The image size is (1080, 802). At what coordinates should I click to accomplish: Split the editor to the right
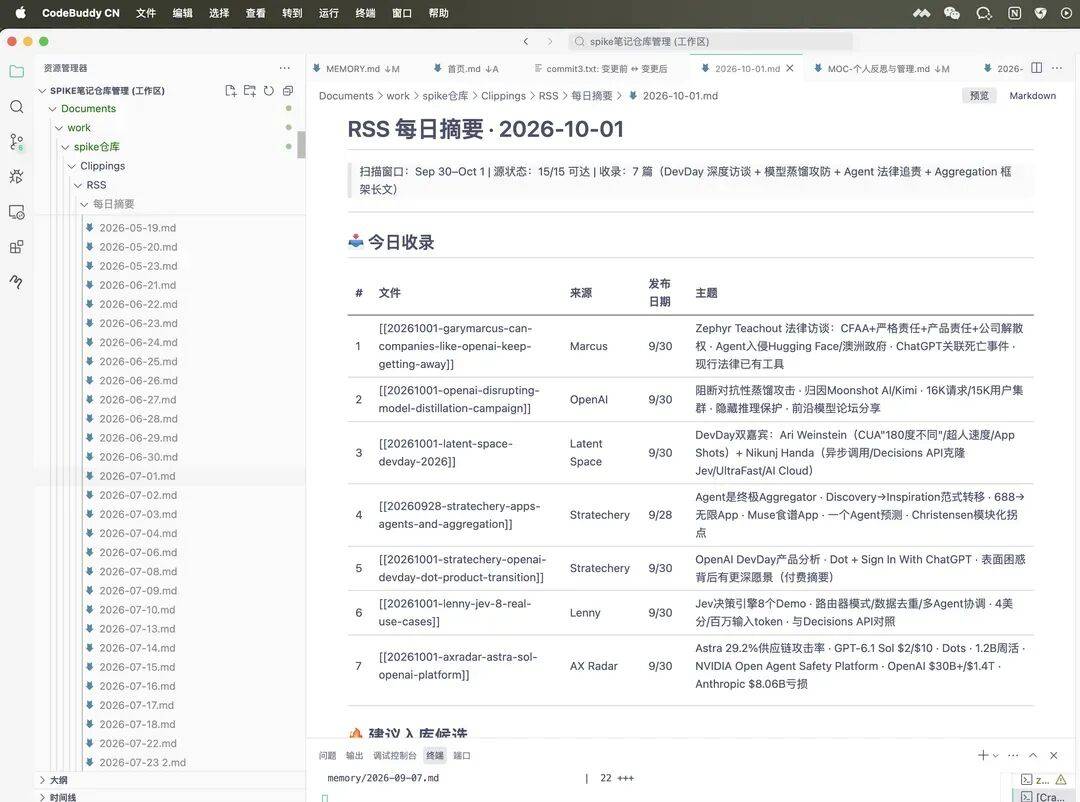(x=1036, y=68)
